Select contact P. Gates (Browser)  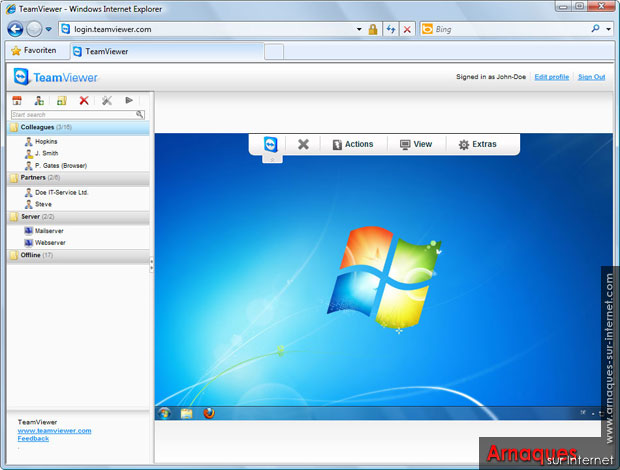pyautogui.click(x=61, y=166)
